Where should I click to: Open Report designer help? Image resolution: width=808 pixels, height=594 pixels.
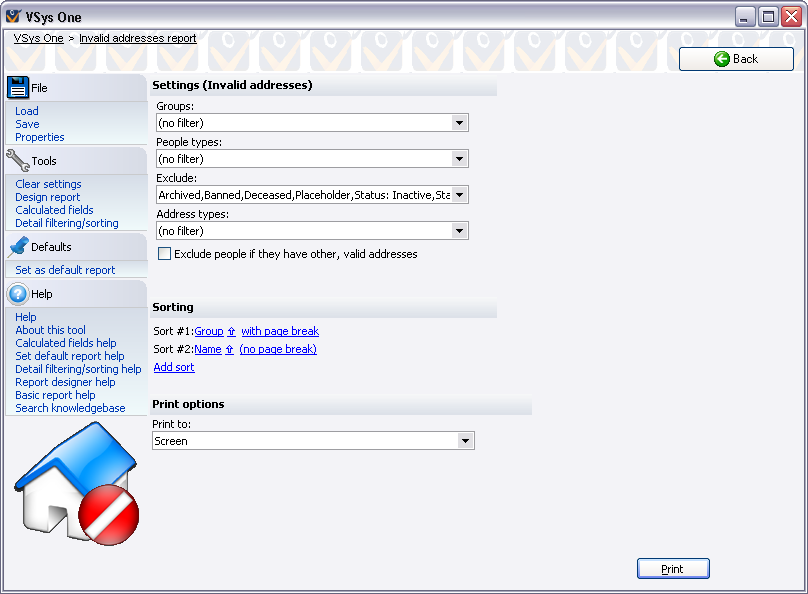pyautogui.click(x=65, y=382)
